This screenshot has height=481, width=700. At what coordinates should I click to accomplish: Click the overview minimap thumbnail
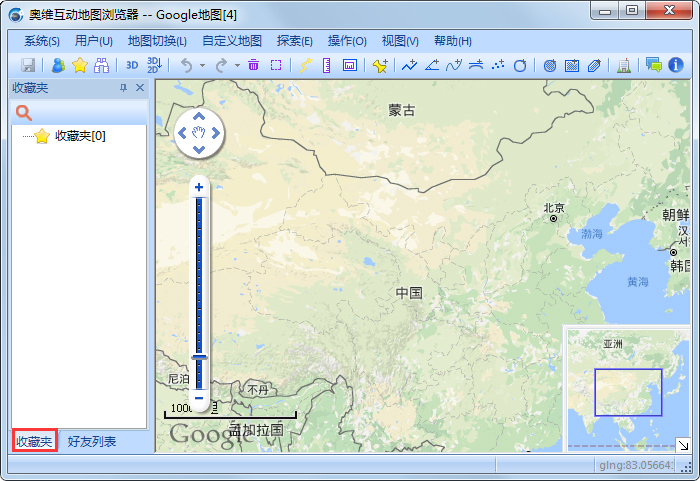[x=628, y=389]
